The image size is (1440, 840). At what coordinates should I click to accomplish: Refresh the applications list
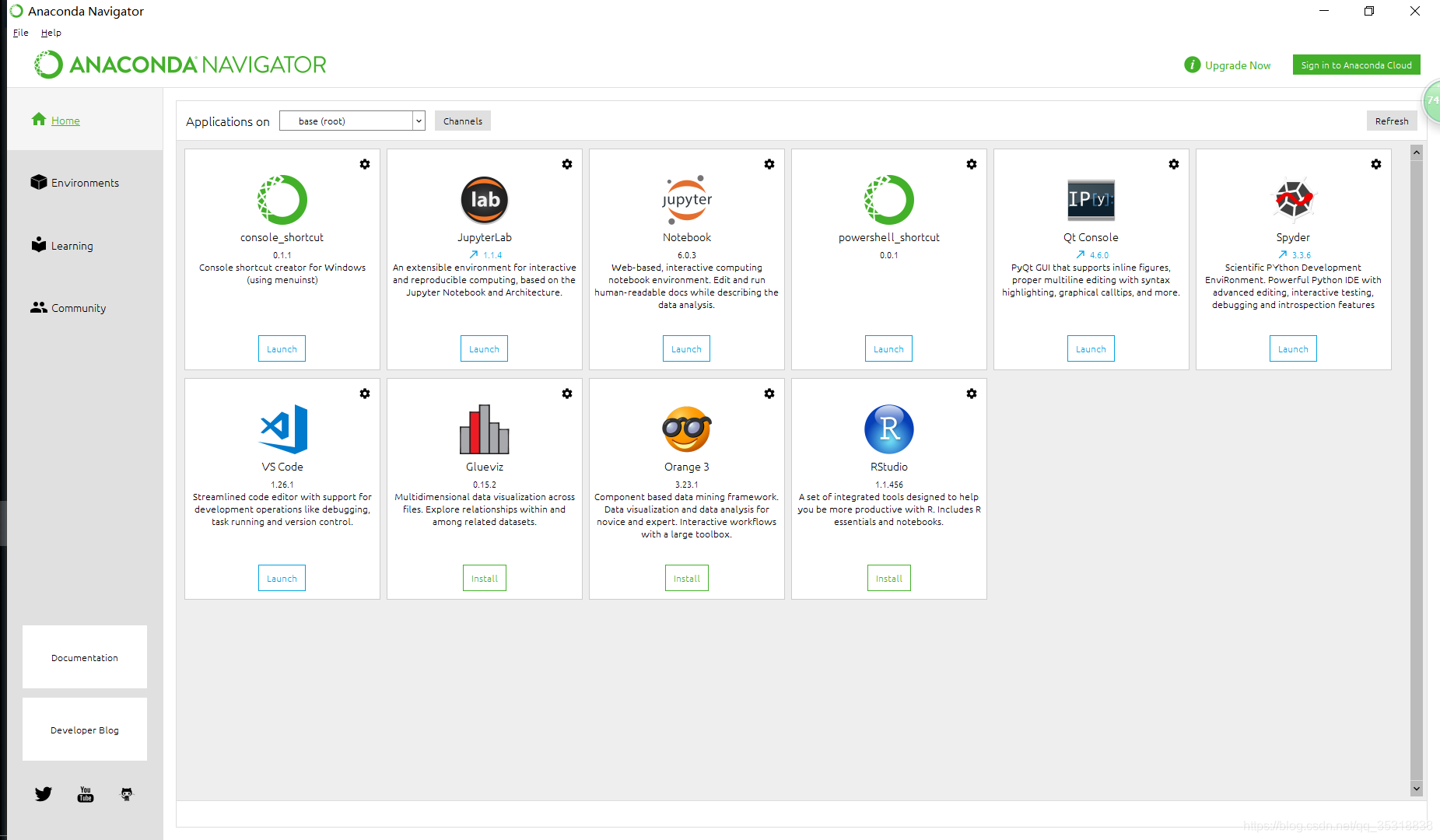point(1392,121)
